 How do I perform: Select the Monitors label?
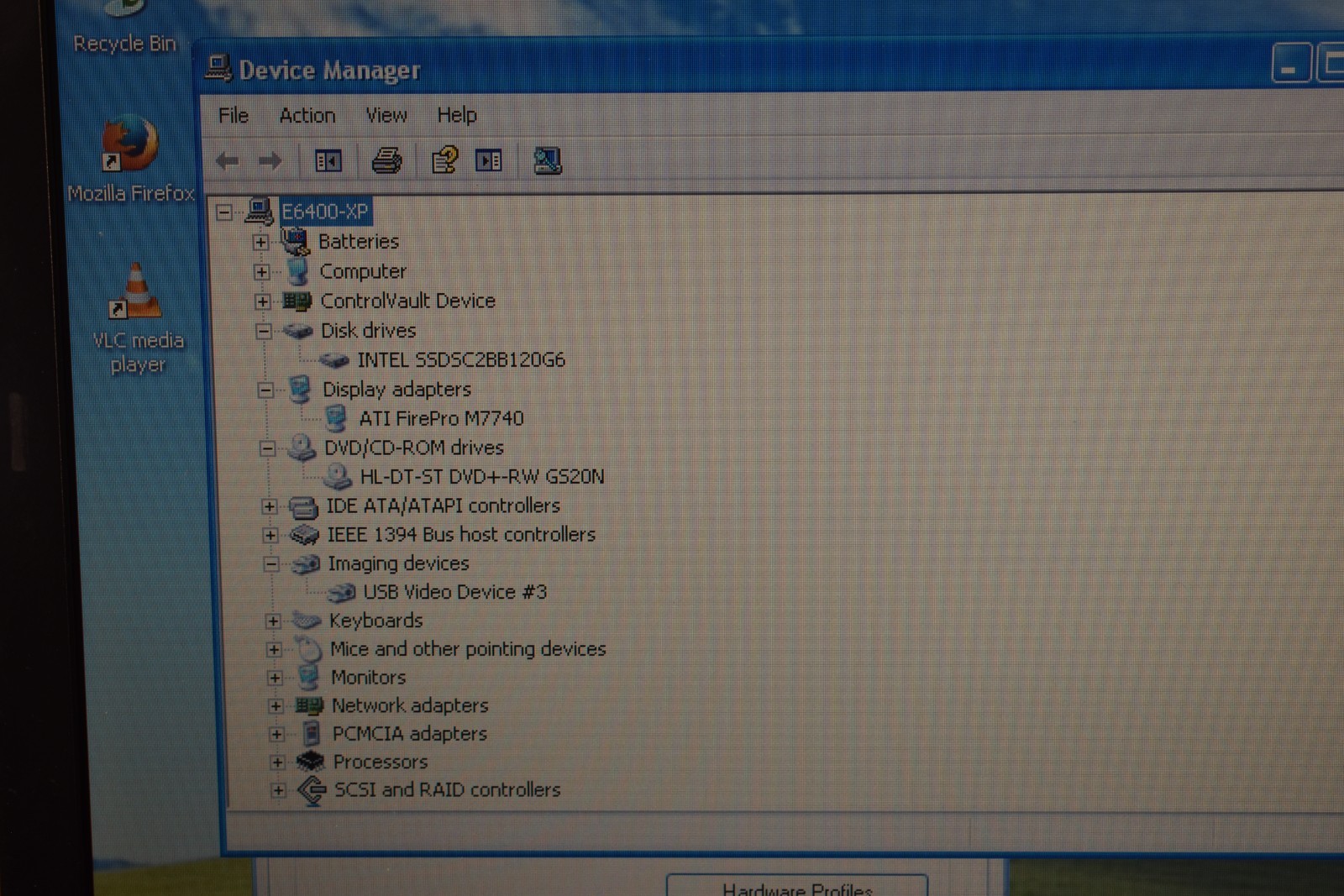[368, 677]
